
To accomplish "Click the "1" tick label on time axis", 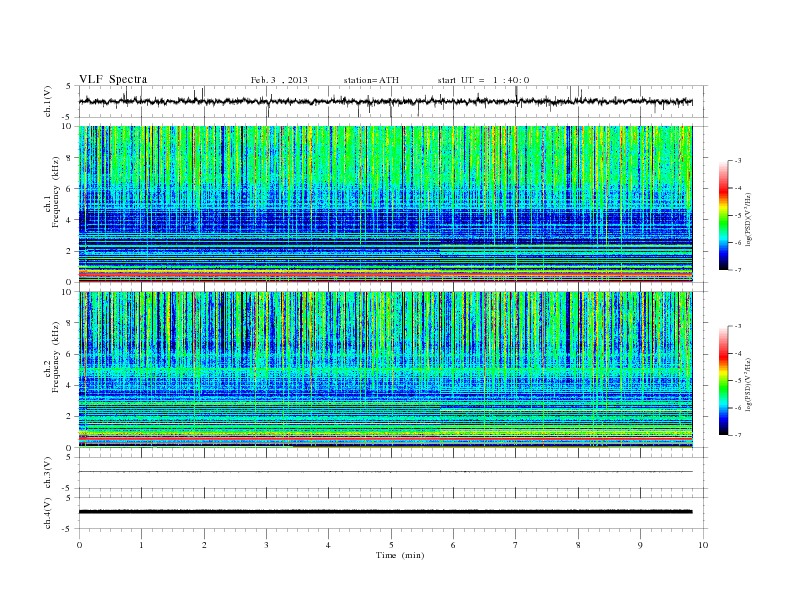I will 141,545.
